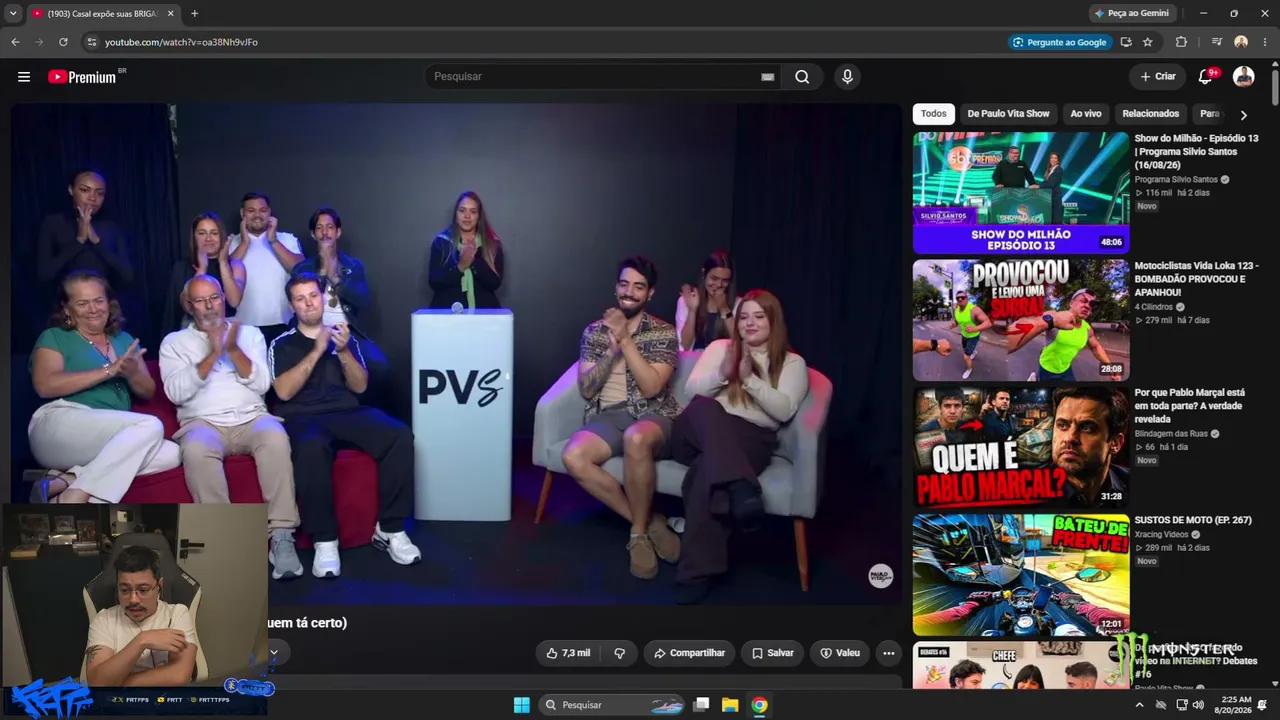Open the YouTube account avatar menu
1280x720 pixels.
coord(1244,77)
